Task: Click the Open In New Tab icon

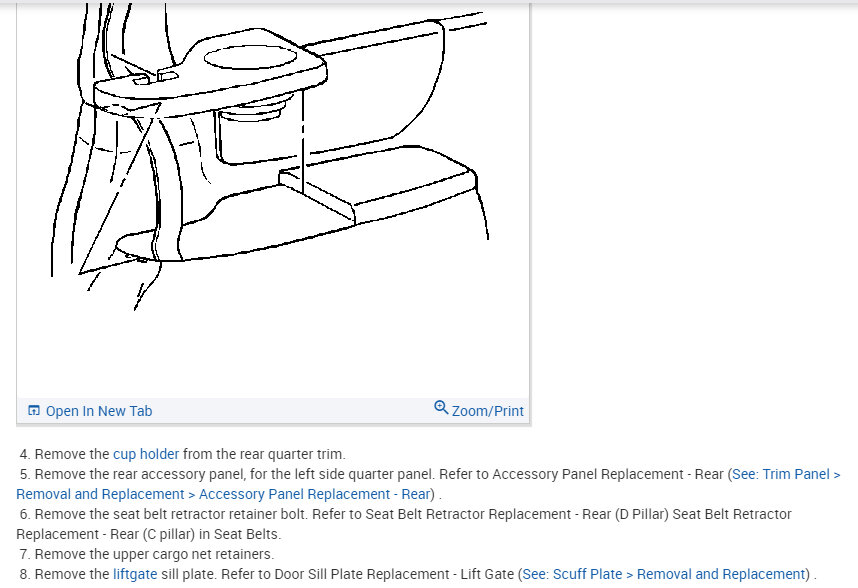Action: pos(34,411)
